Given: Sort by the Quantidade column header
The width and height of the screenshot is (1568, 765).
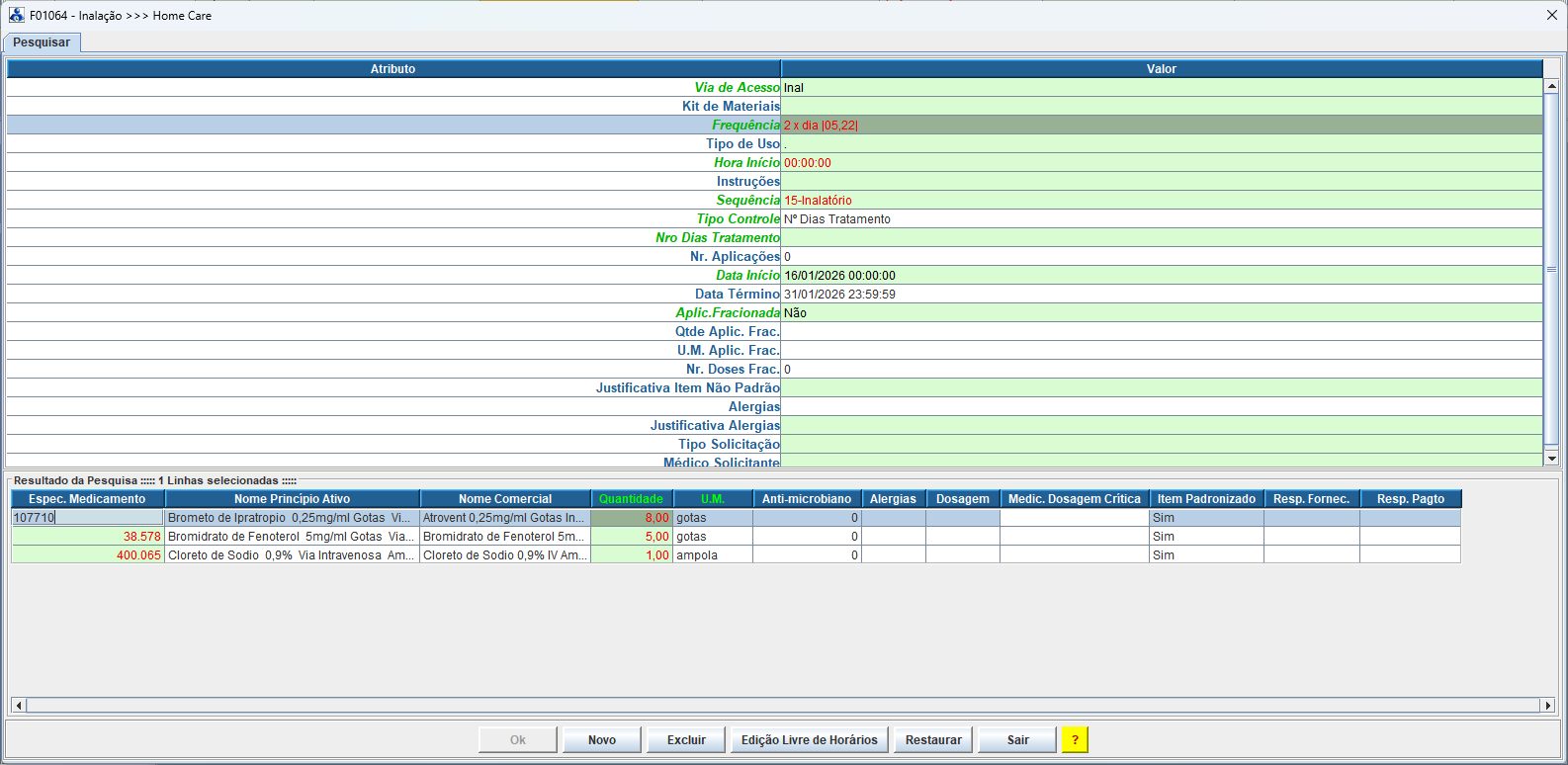Looking at the screenshot, I should [631, 499].
